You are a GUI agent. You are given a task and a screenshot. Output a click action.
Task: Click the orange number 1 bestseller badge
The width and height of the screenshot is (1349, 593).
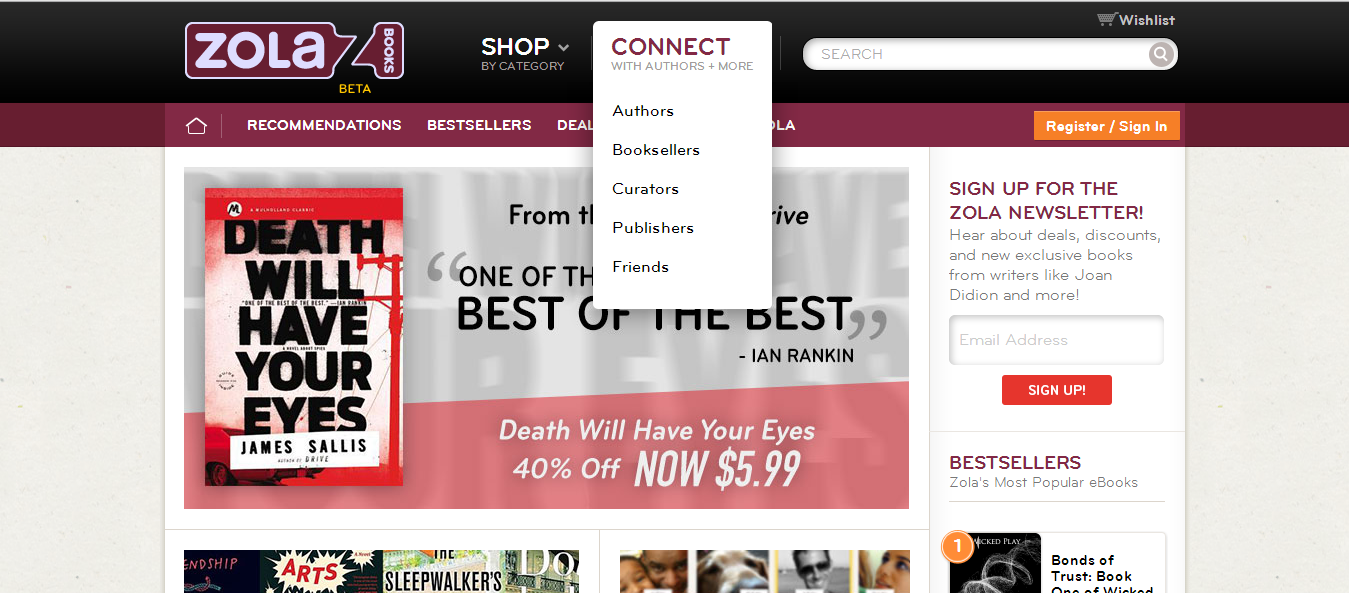click(x=957, y=546)
